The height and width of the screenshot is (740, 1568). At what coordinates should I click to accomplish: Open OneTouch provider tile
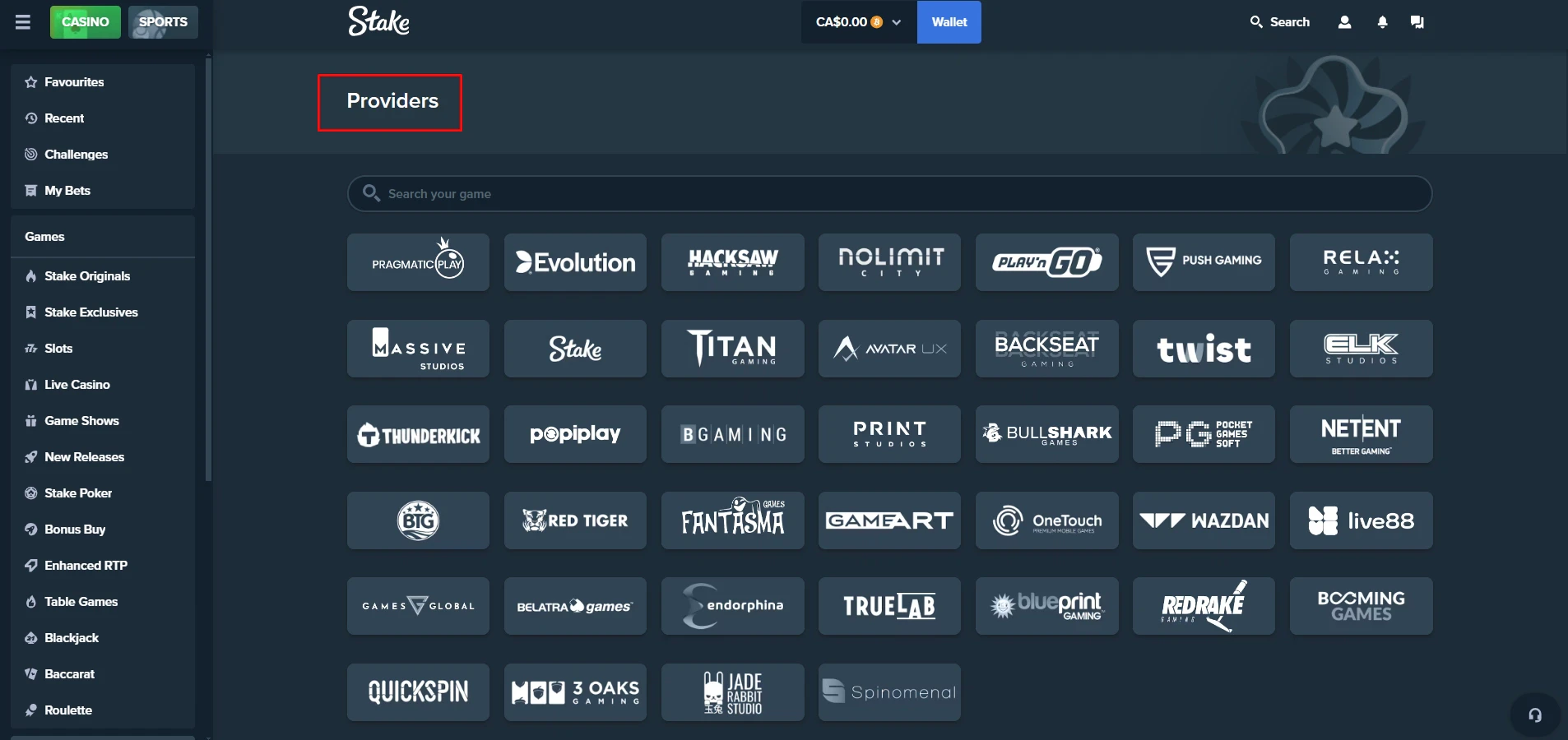[x=1046, y=520]
